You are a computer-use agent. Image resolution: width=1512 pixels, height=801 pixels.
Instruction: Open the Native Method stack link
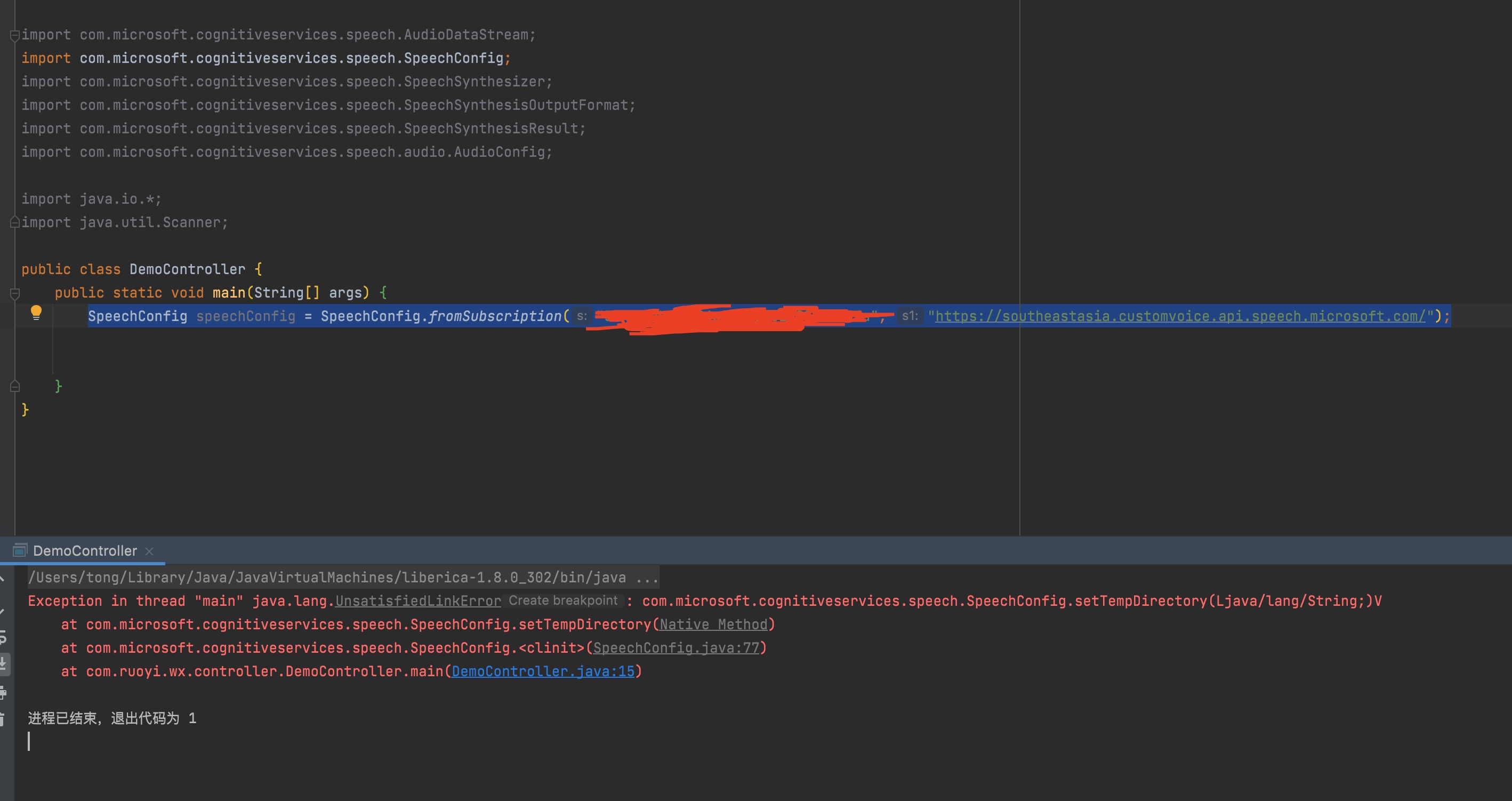point(713,624)
